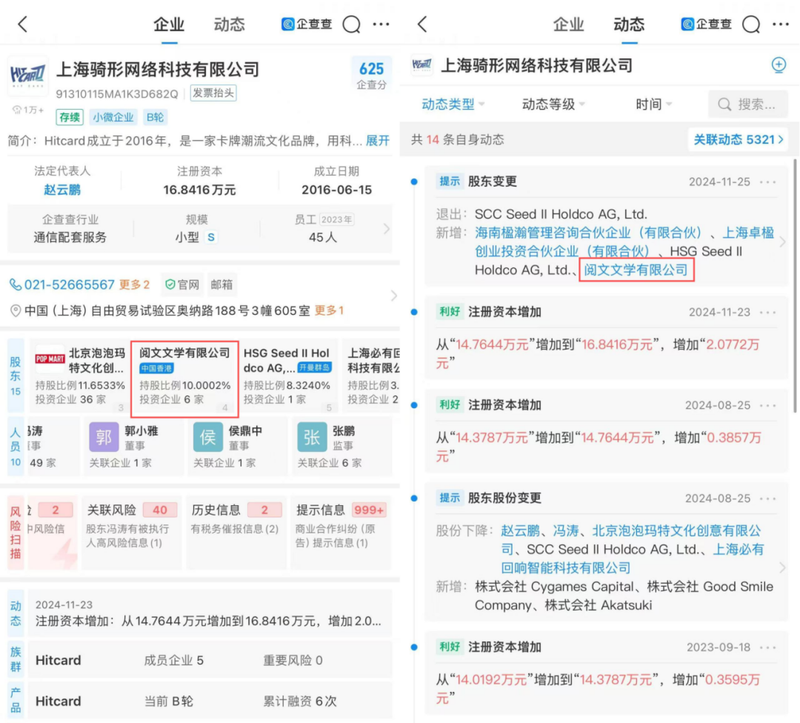Open search magnifier on left screen header

point(351,24)
